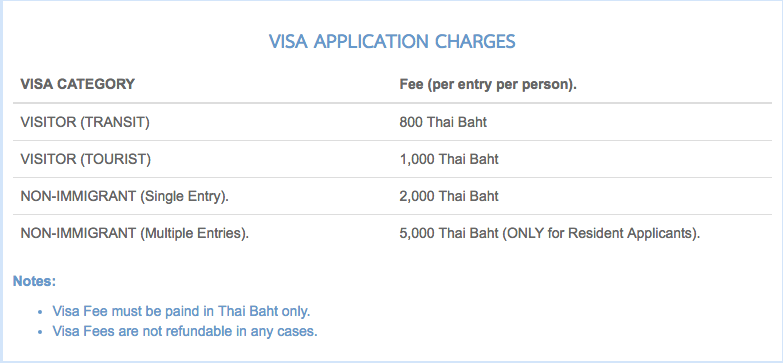
Task: Click the not refundable fees note
Action: click(185, 331)
